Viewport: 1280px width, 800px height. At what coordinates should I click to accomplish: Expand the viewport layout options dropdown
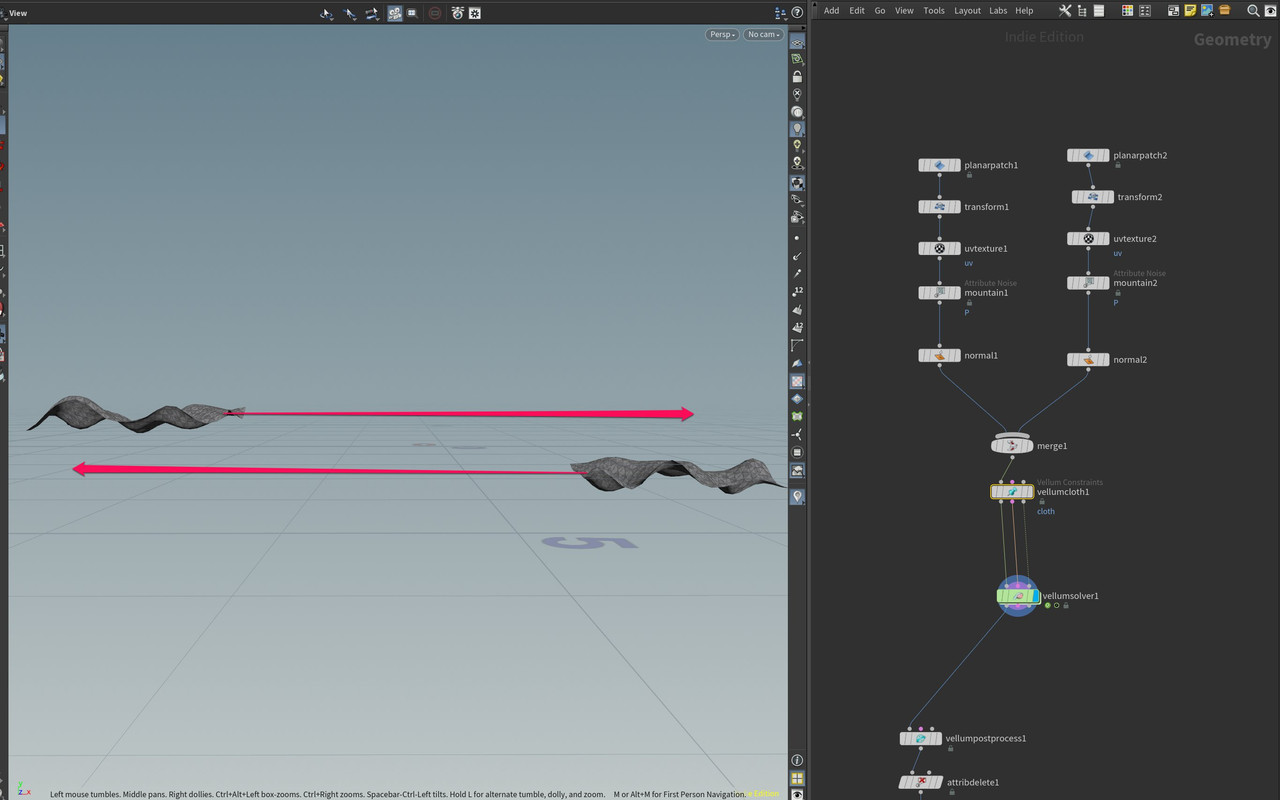pos(781,13)
